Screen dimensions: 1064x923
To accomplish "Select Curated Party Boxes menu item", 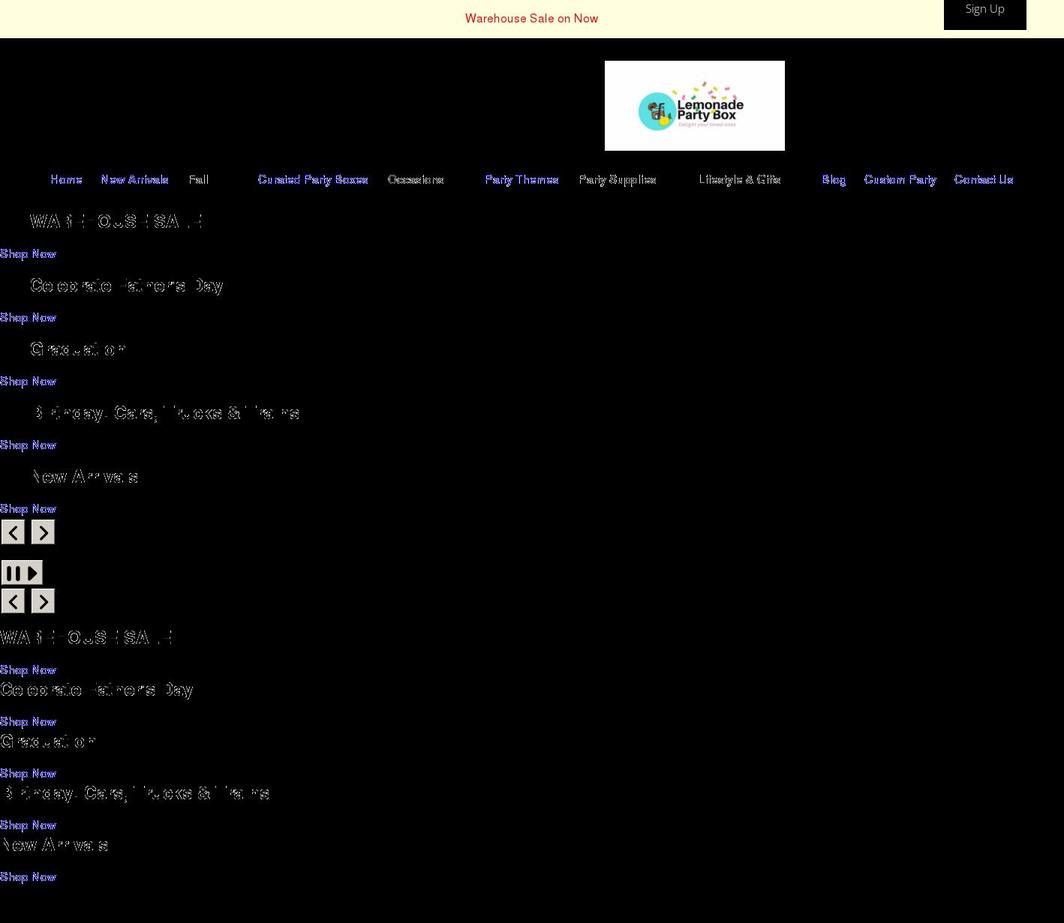I will click(312, 180).
